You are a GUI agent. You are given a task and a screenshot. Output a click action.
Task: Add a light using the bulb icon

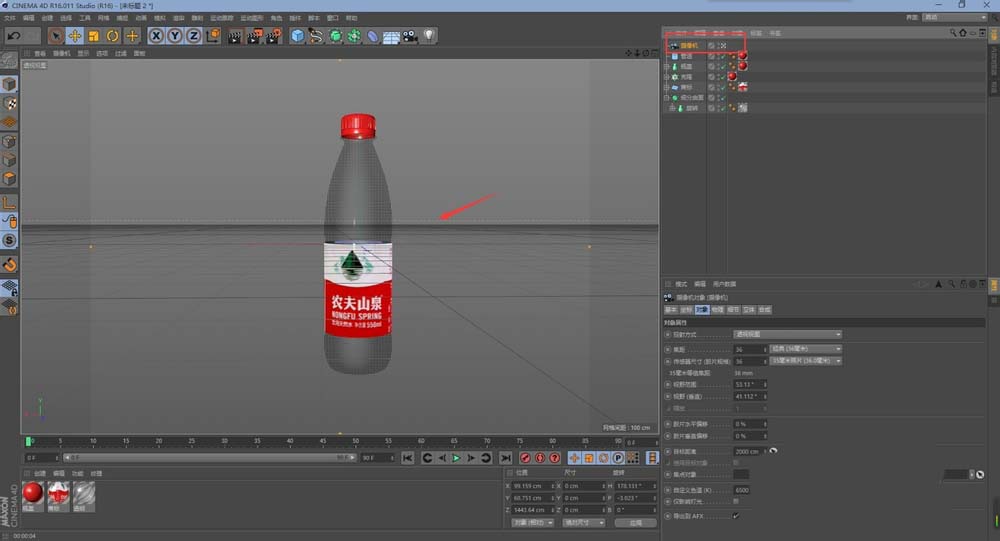(x=429, y=36)
